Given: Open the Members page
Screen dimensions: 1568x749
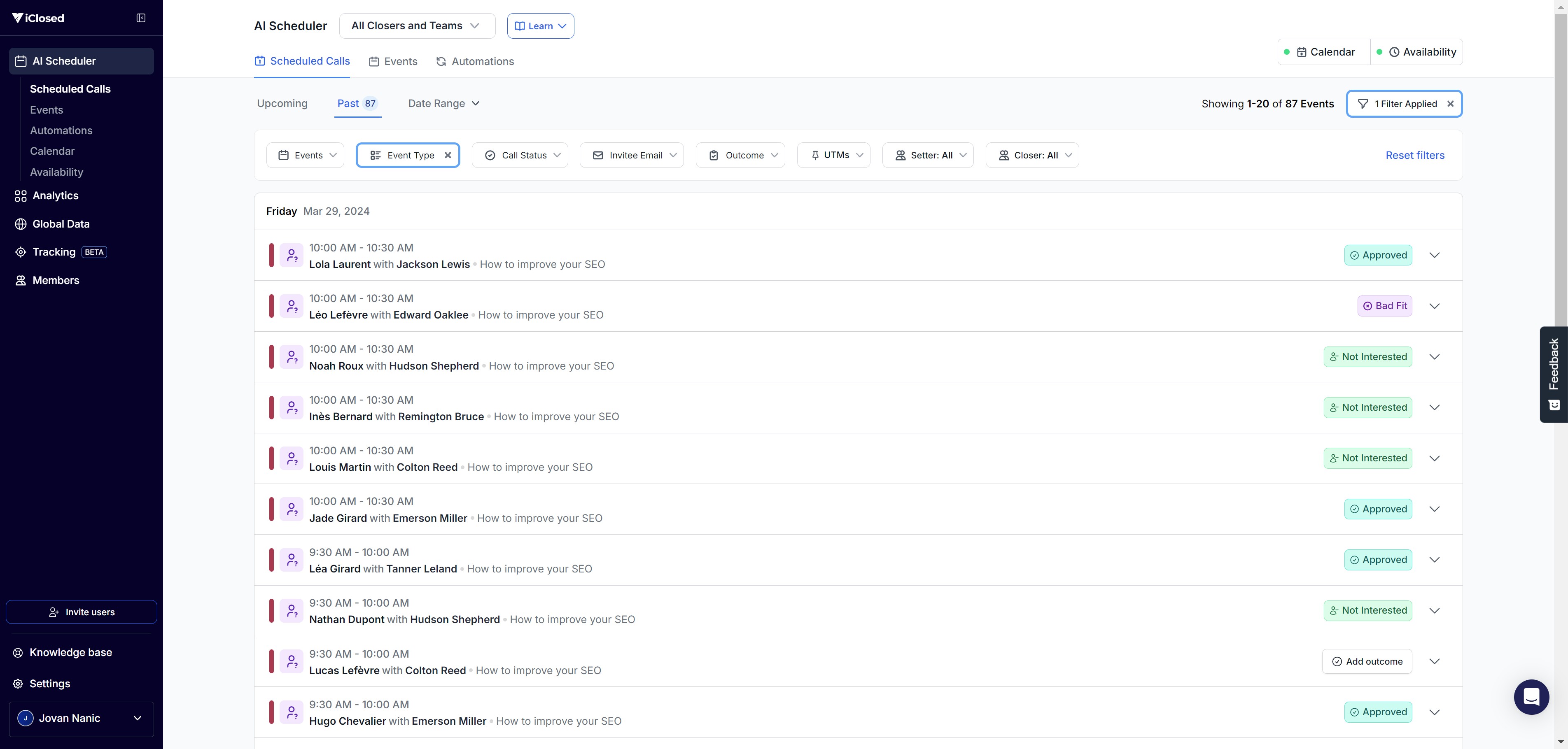Looking at the screenshot, I should [x=56, y=281].
